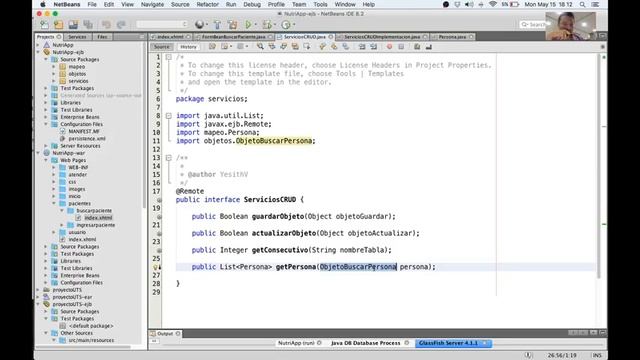
Task: Click the Projects panel vertical scrollbar
Action: pyautogui.click(x=144, y=124)
